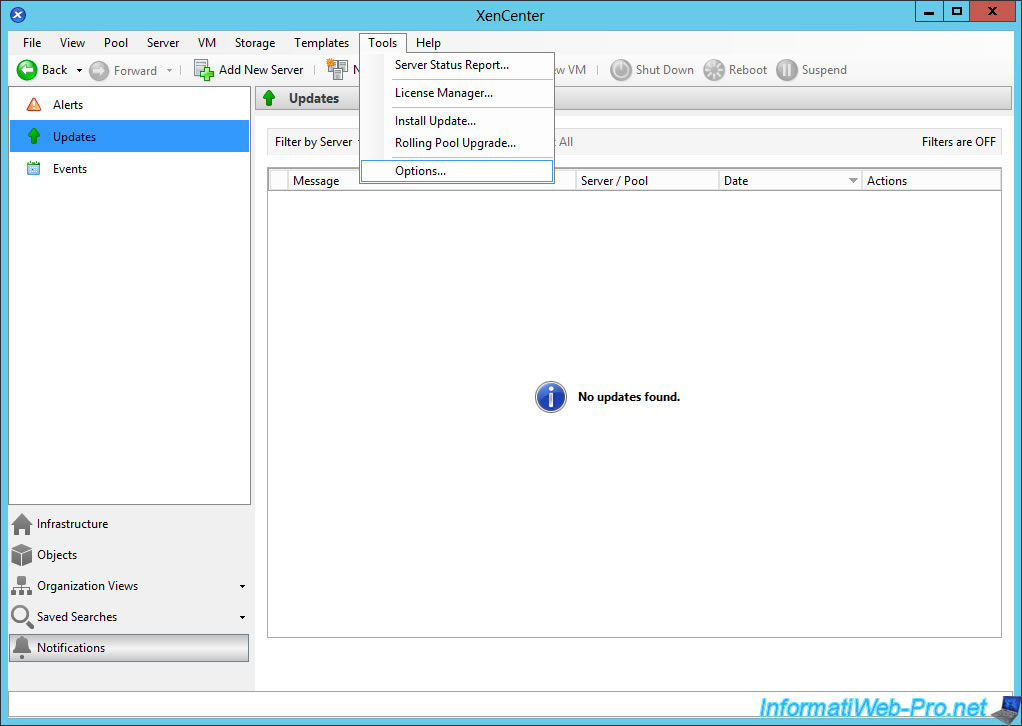This screenshot has width=1022, height=726.
Task: Expand the Organization Views dropdown arrow
Action: [242, 587]
